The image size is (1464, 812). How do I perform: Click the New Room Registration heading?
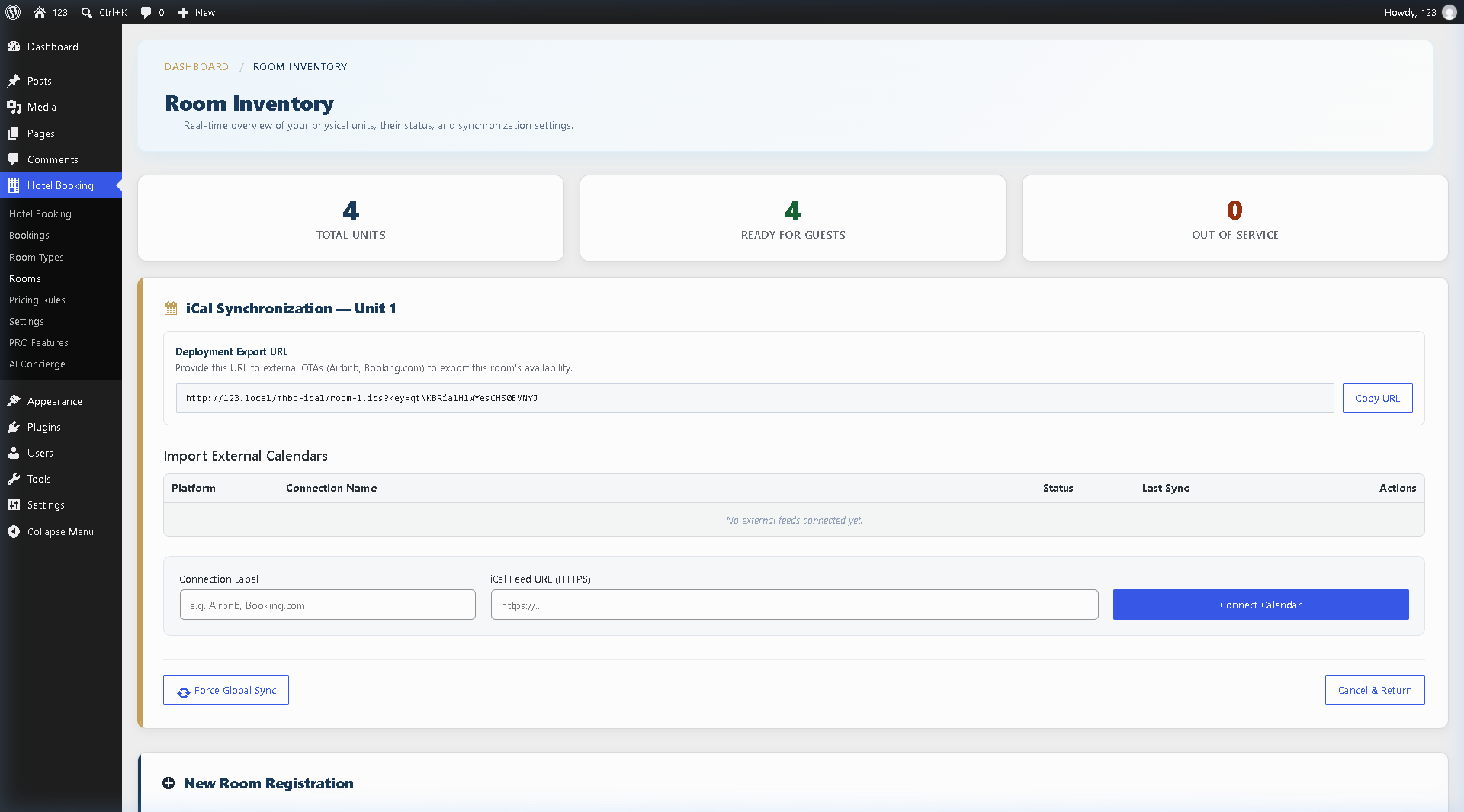click(x=268, y=783)
